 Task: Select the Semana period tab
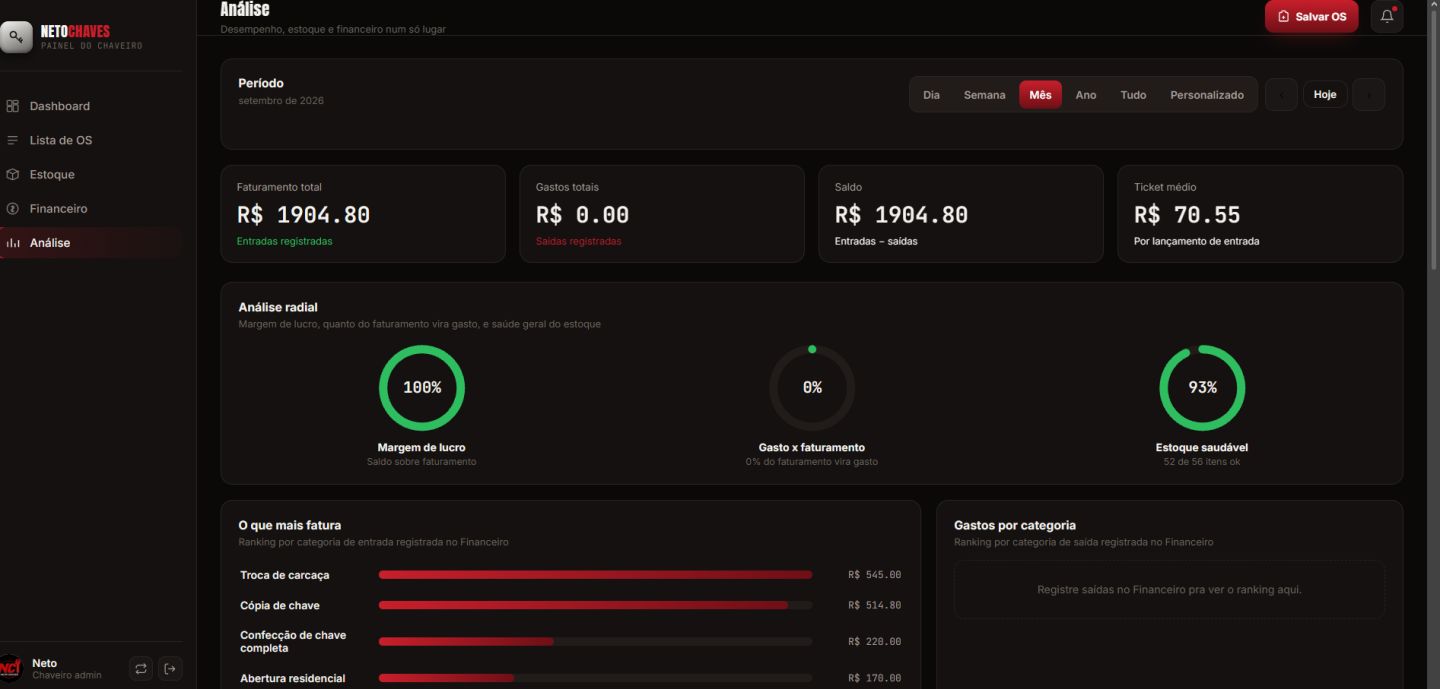pos(984,95)
